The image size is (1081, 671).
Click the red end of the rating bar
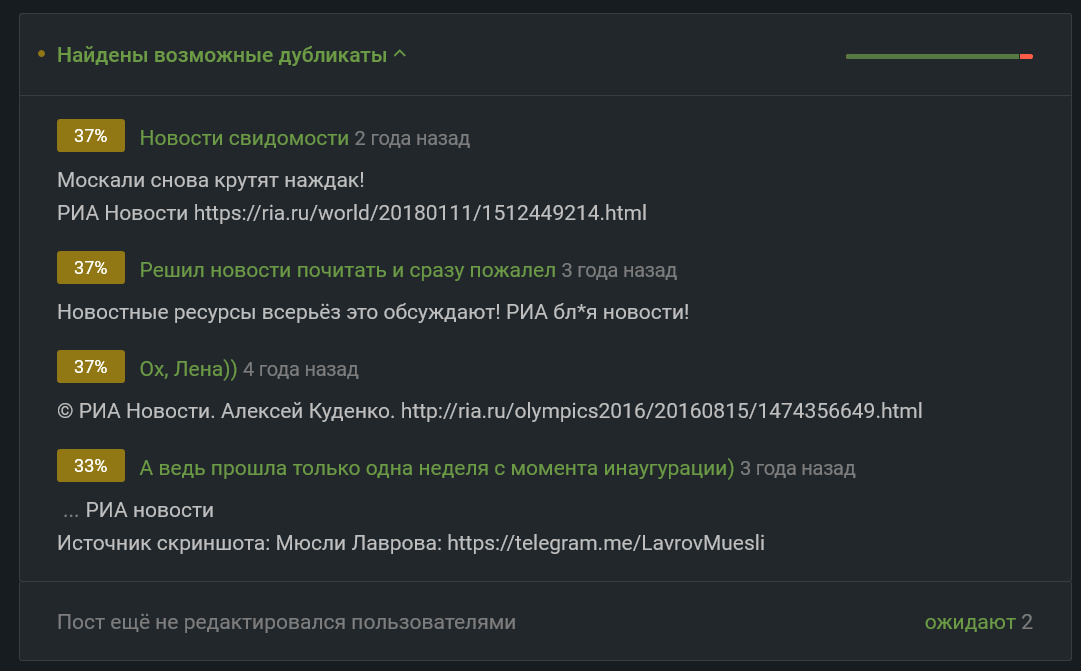point(1026,57)
